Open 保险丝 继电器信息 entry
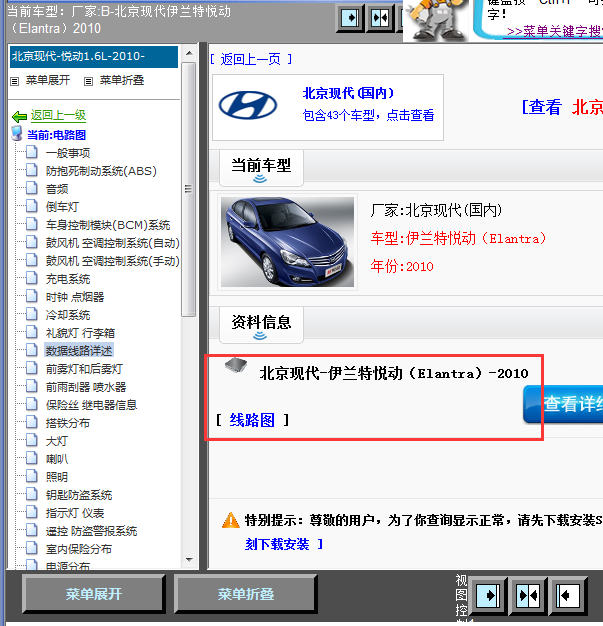The width and height of the screenshot is (603, 626). pyautogui.click(x=91, y=405)
